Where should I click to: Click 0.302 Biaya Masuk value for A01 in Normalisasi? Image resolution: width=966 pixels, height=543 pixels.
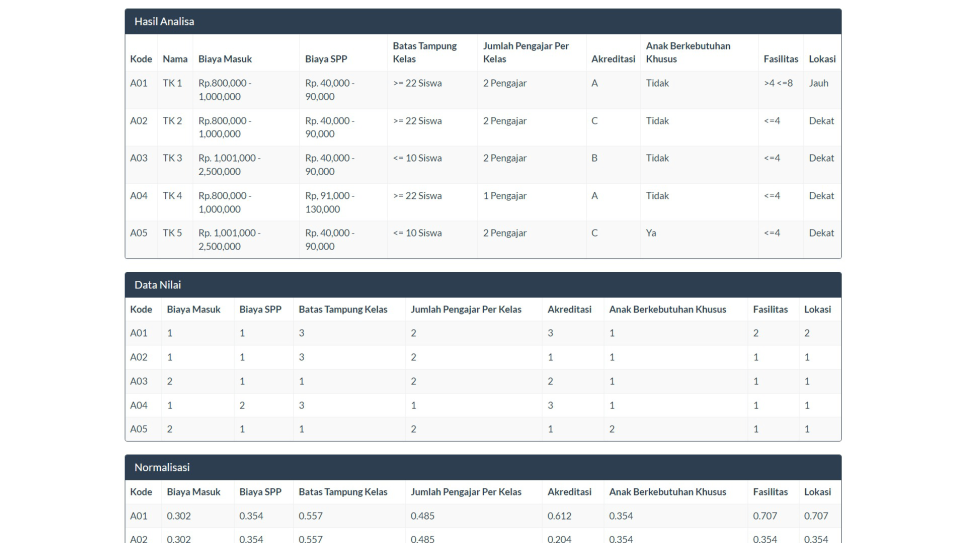pyautogui.click(x=179, y=516)
